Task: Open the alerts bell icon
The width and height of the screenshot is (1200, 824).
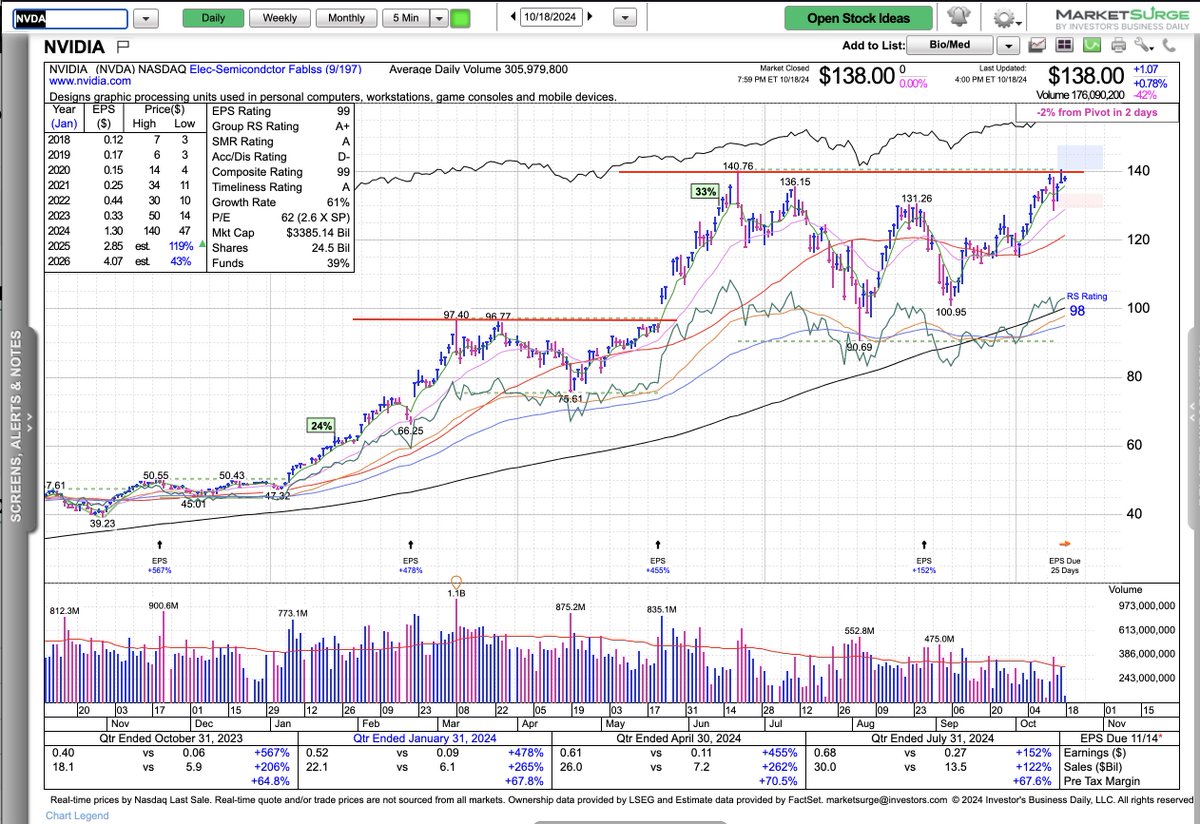Action: pyautogui.click(x=958, y=18)
